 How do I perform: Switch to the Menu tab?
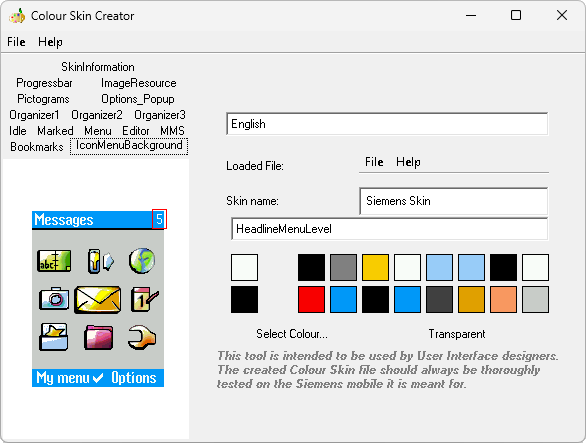point(98,131)
